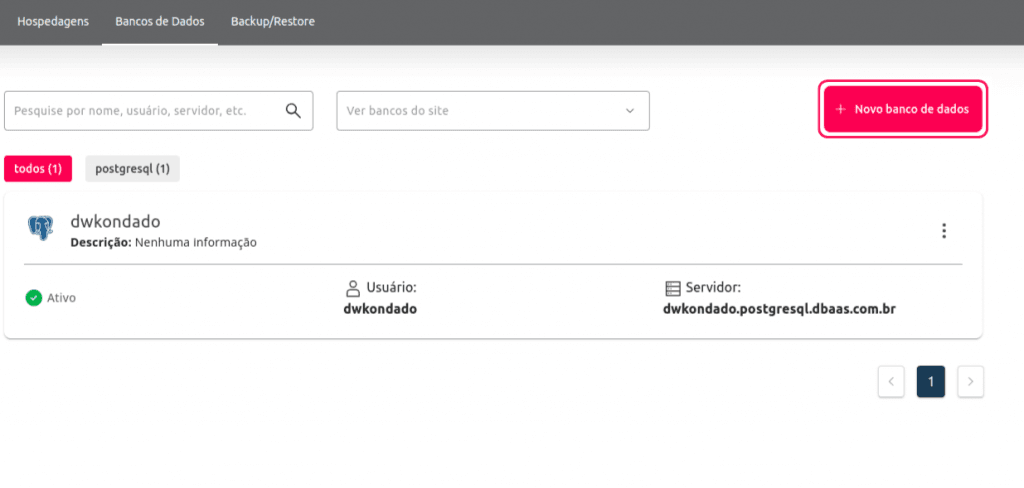
Task: Click the PostgreSQL elephant logo
Action: [x=40, y=229]
